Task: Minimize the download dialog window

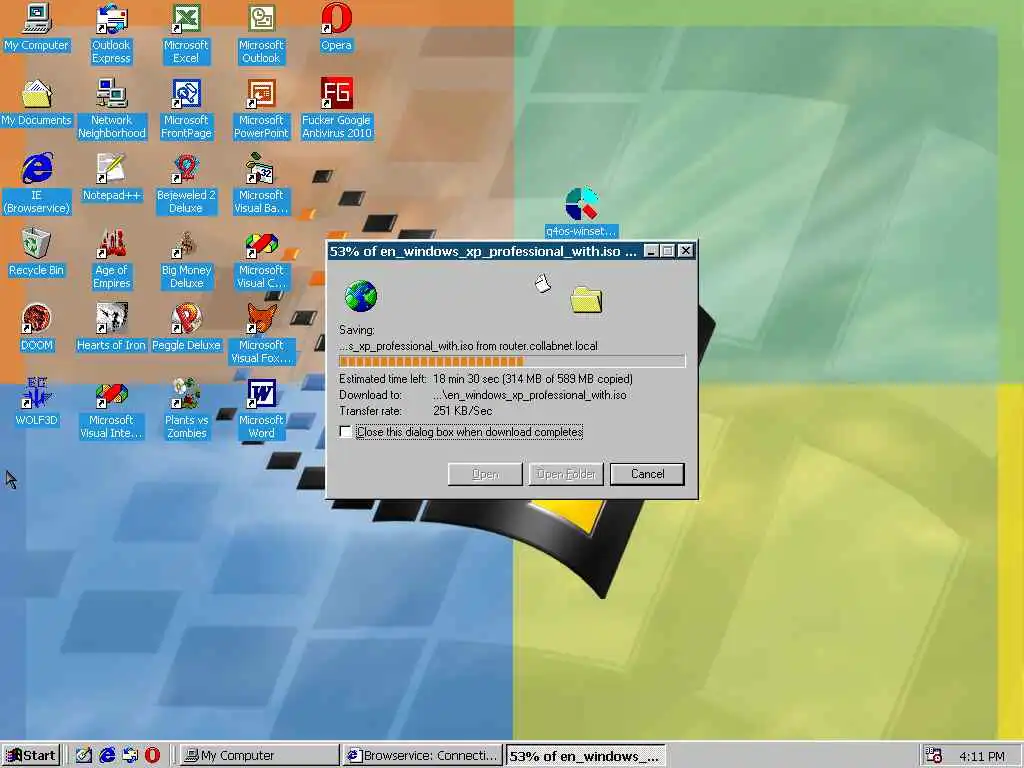Action: pos(651,251)
